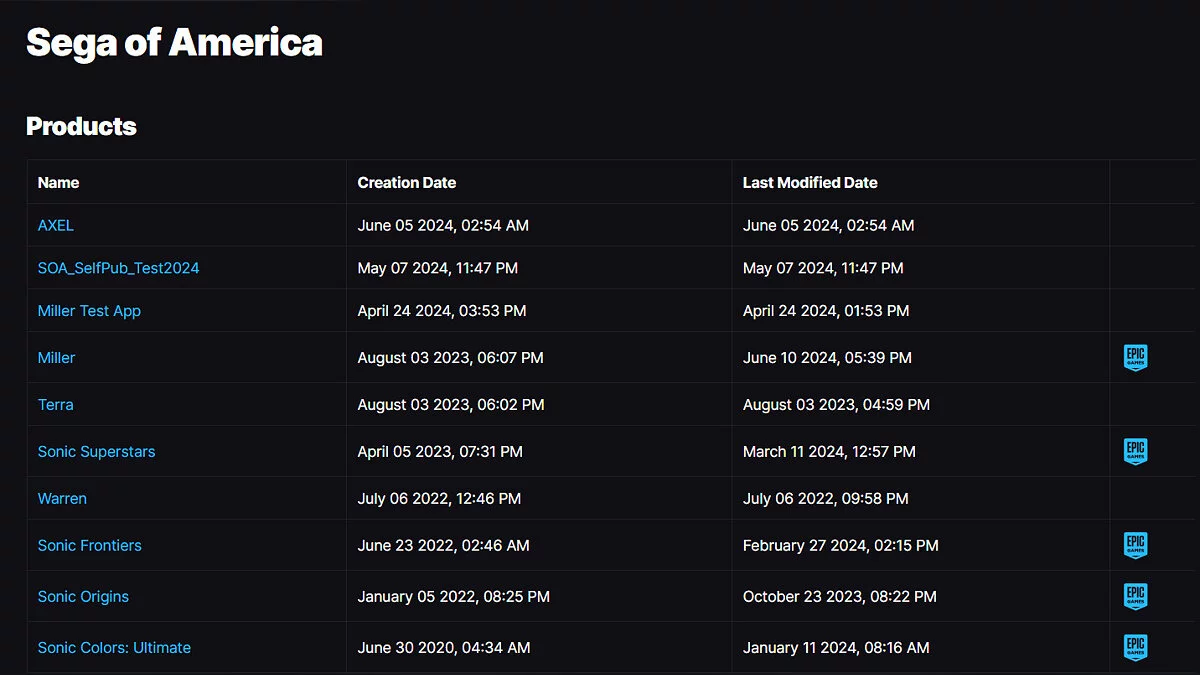1200x675 pixels.
Task: Click Epic Games icon for Sonic Colors: Ultimate
Action: coord(1135,647)
